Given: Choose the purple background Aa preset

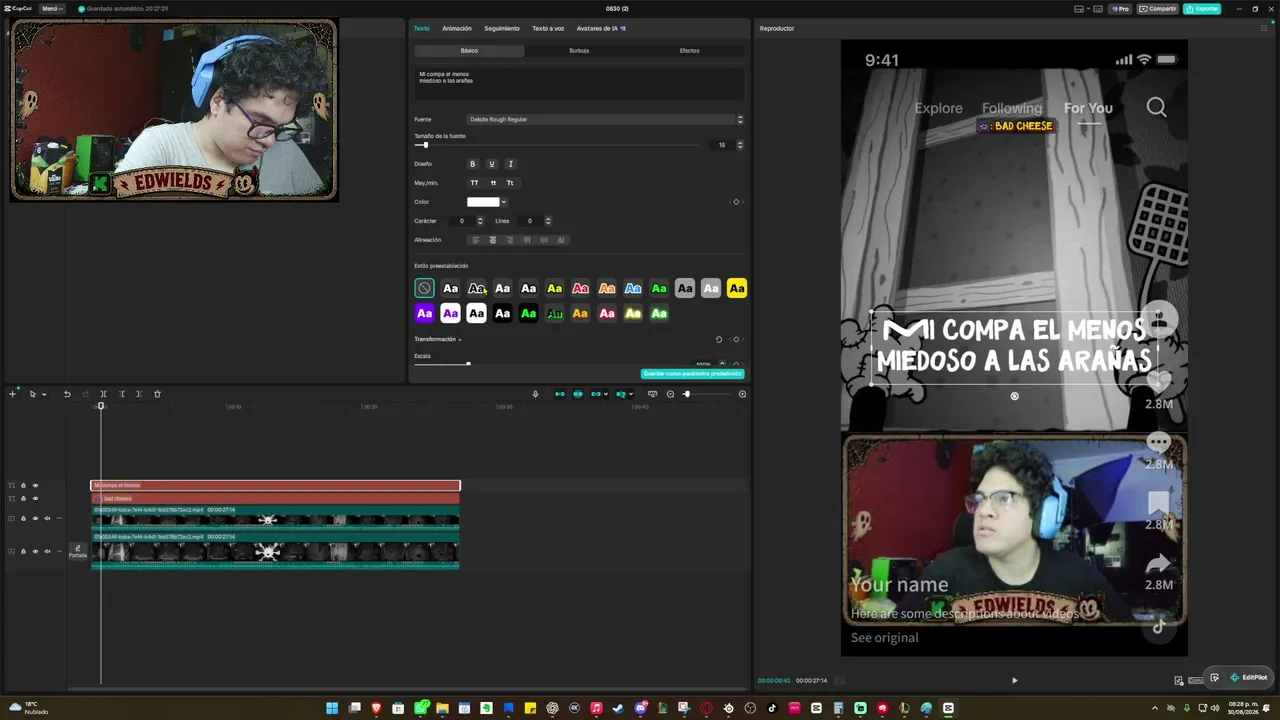Looking at the screenshot, I should tap(424, 314).
